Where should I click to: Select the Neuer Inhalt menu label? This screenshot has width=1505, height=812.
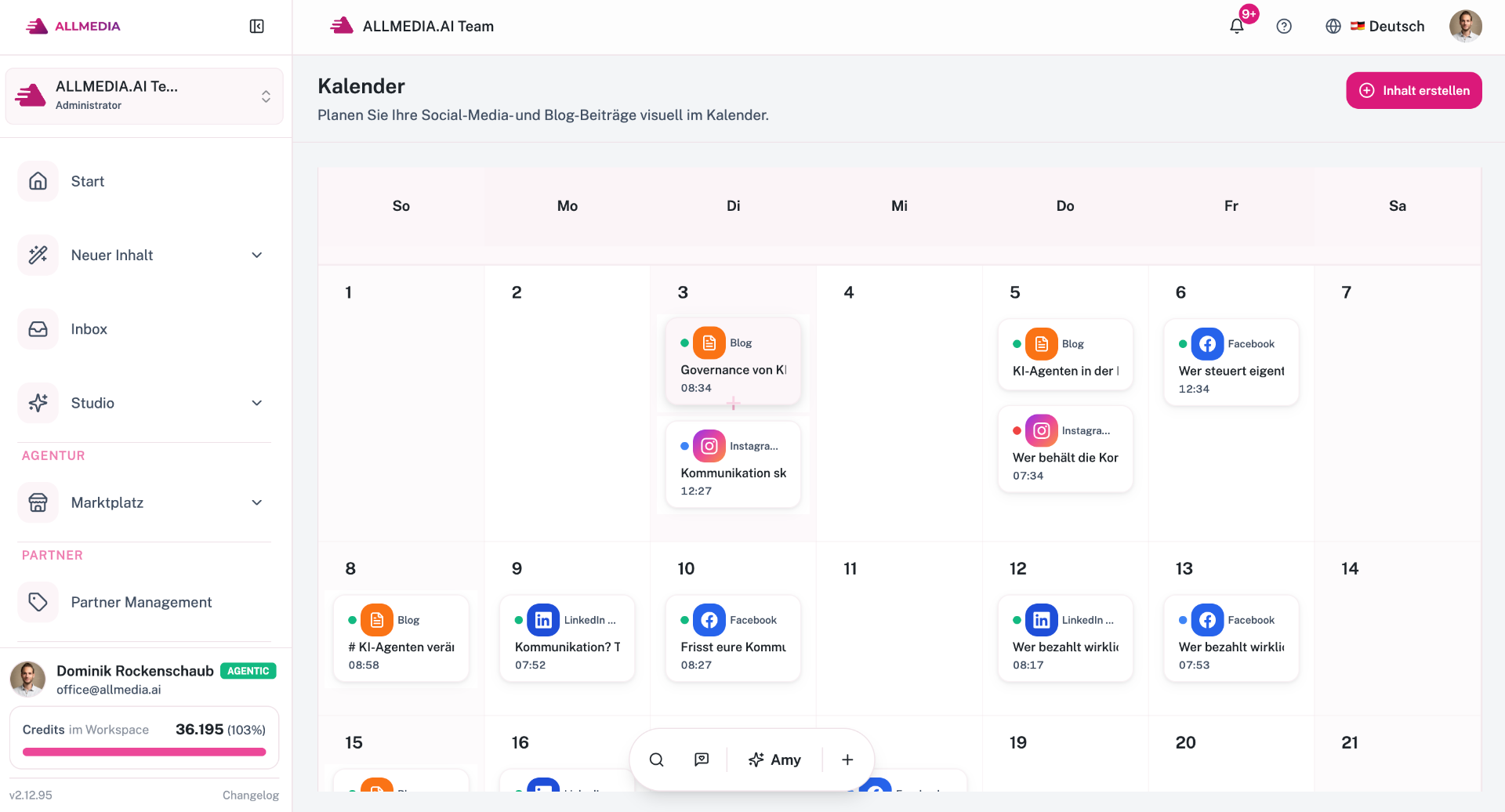pyautogui.click(x=112, y=255)
